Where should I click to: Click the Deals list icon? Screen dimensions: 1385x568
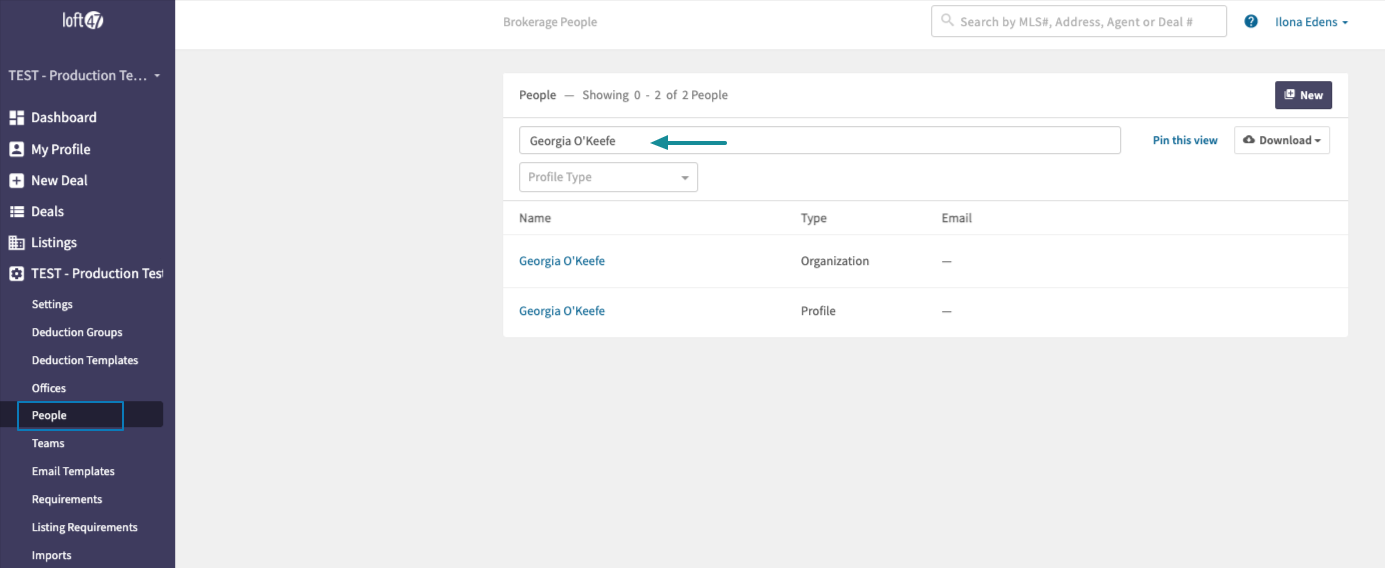coord(16,212)
